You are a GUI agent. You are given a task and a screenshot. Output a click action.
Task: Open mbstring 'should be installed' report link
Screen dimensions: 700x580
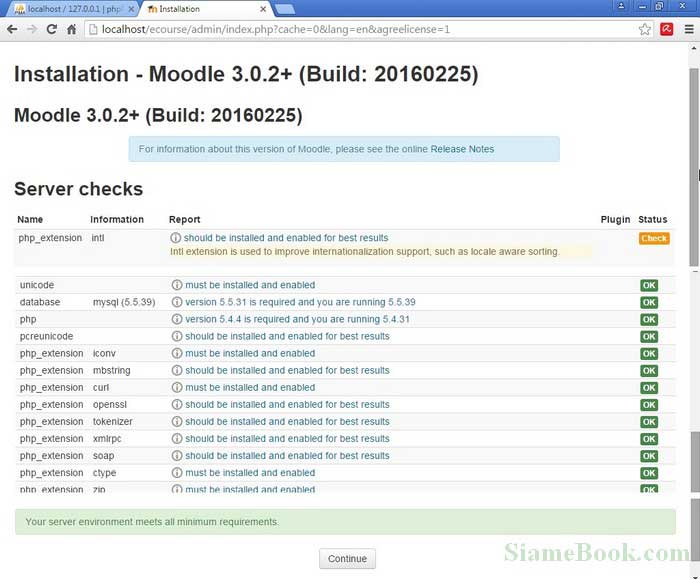pyautogui.click(x=287, y=370)
